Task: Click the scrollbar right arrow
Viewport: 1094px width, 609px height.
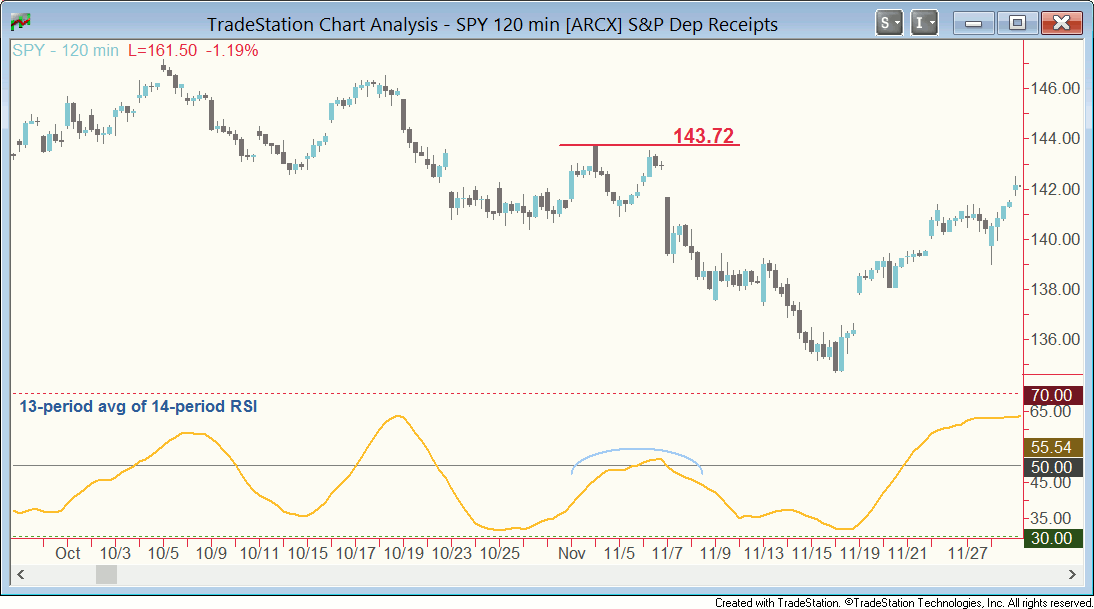Action: coord(1072,575)
